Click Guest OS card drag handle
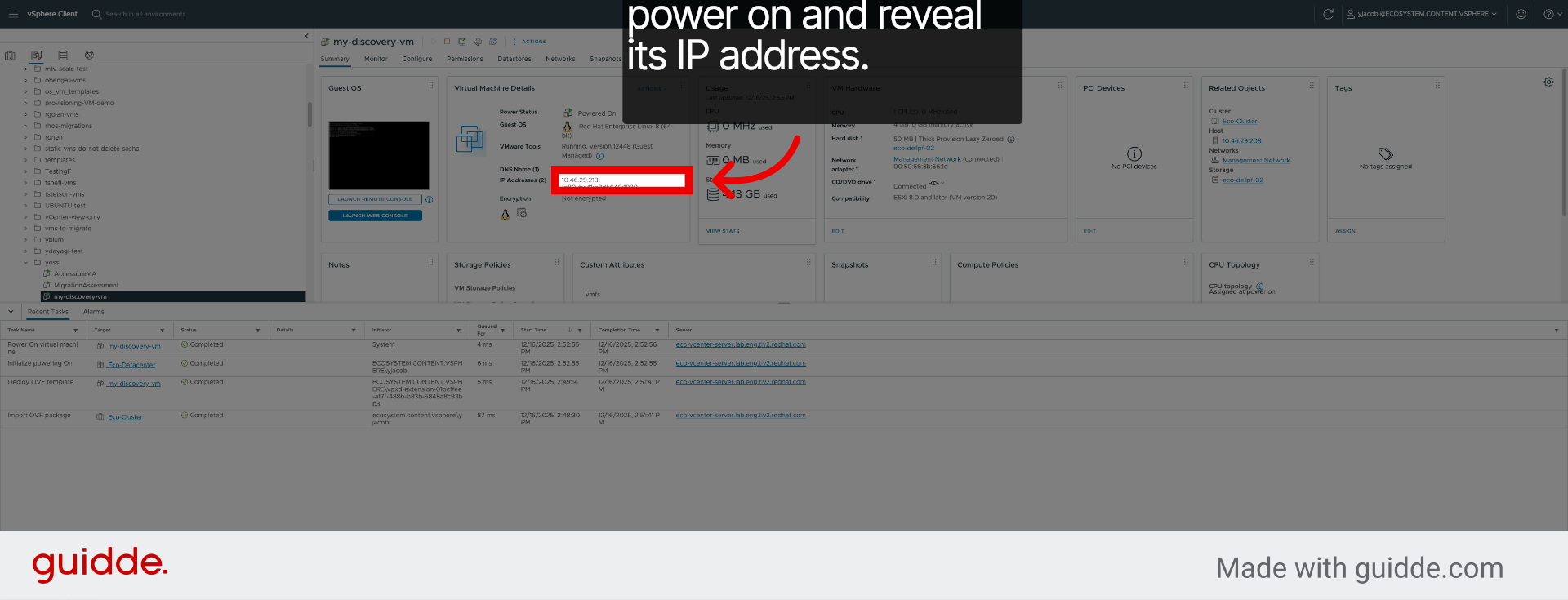 click(x=431, y=85)
